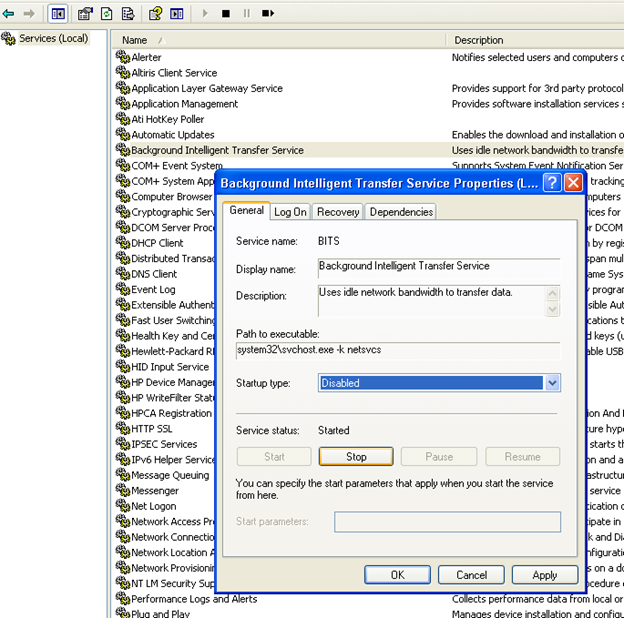Click the Restart Service toolbar icon
This screenshot has height=618, width=624.
click(x=268, y=14)
